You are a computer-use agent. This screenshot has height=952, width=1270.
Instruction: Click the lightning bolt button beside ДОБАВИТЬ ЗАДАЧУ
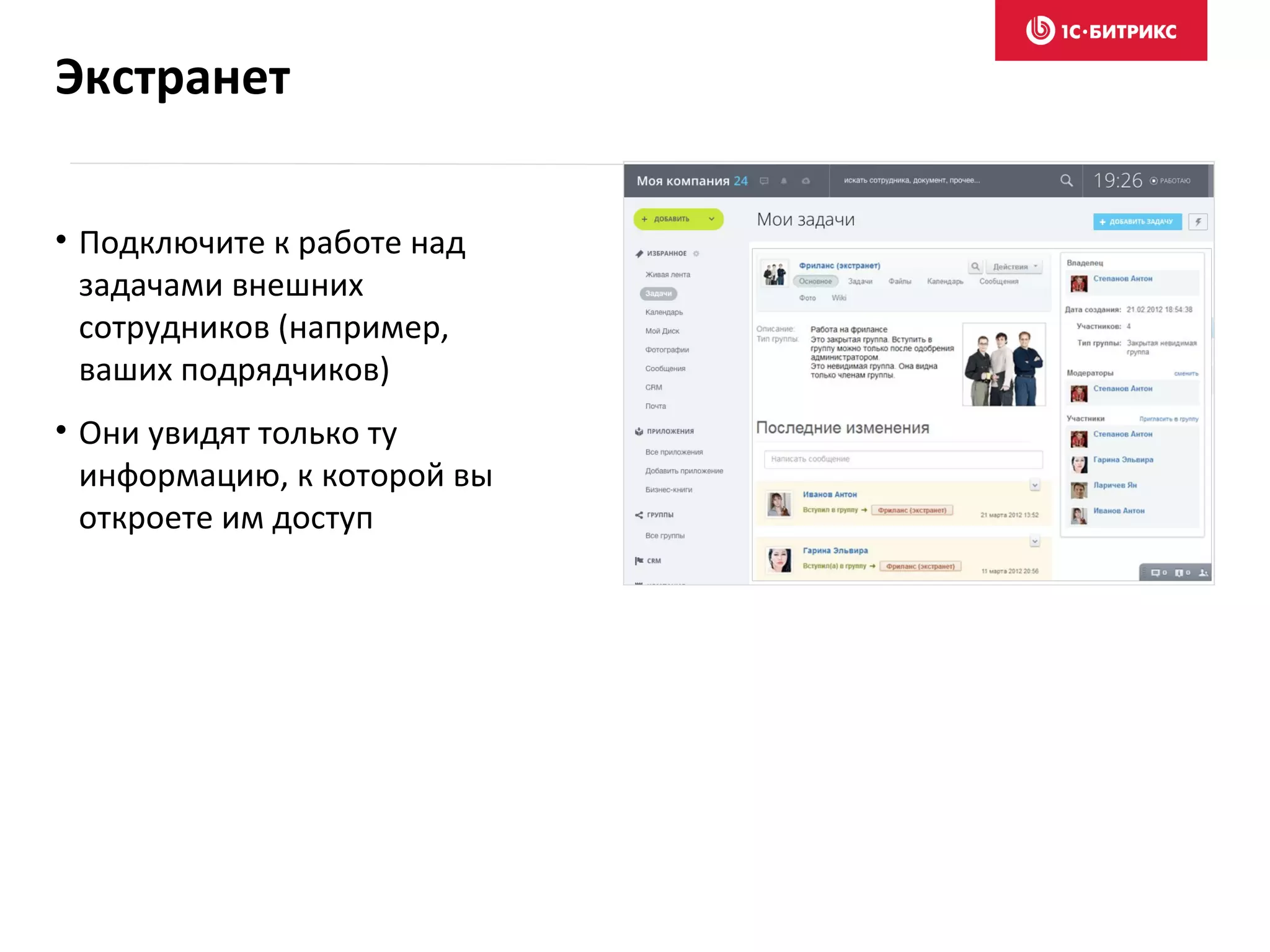(x=1198, y=221)
